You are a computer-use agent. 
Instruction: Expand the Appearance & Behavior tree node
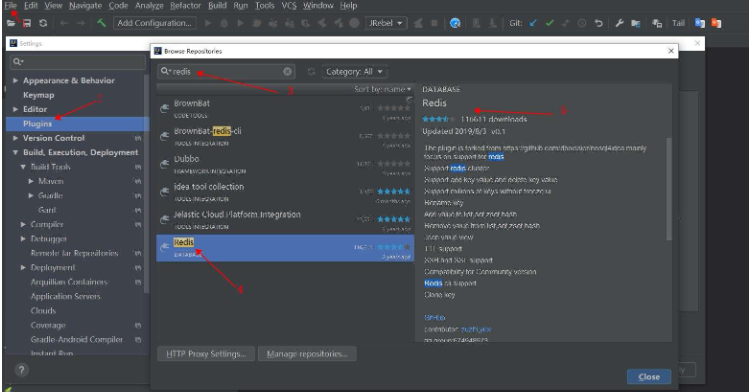15,81
